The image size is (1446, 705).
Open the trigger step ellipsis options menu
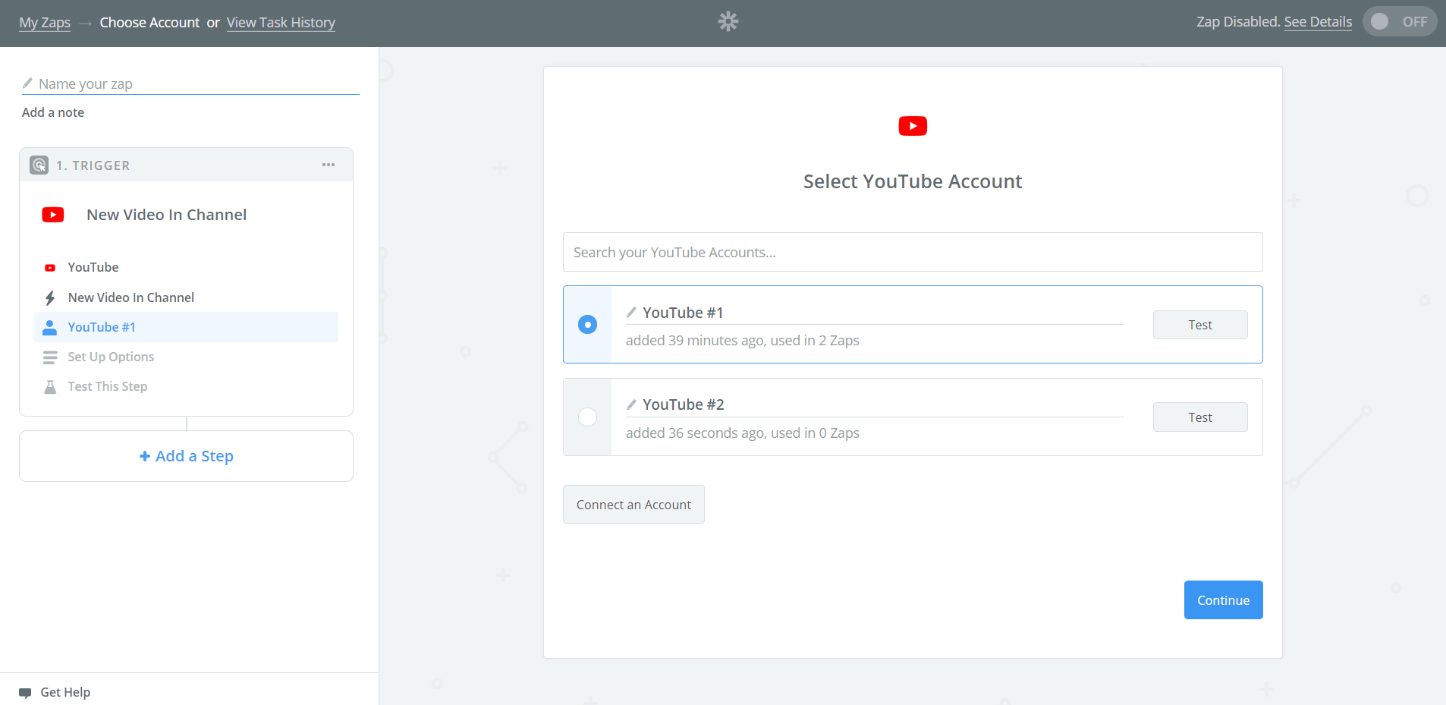(328, 164)
